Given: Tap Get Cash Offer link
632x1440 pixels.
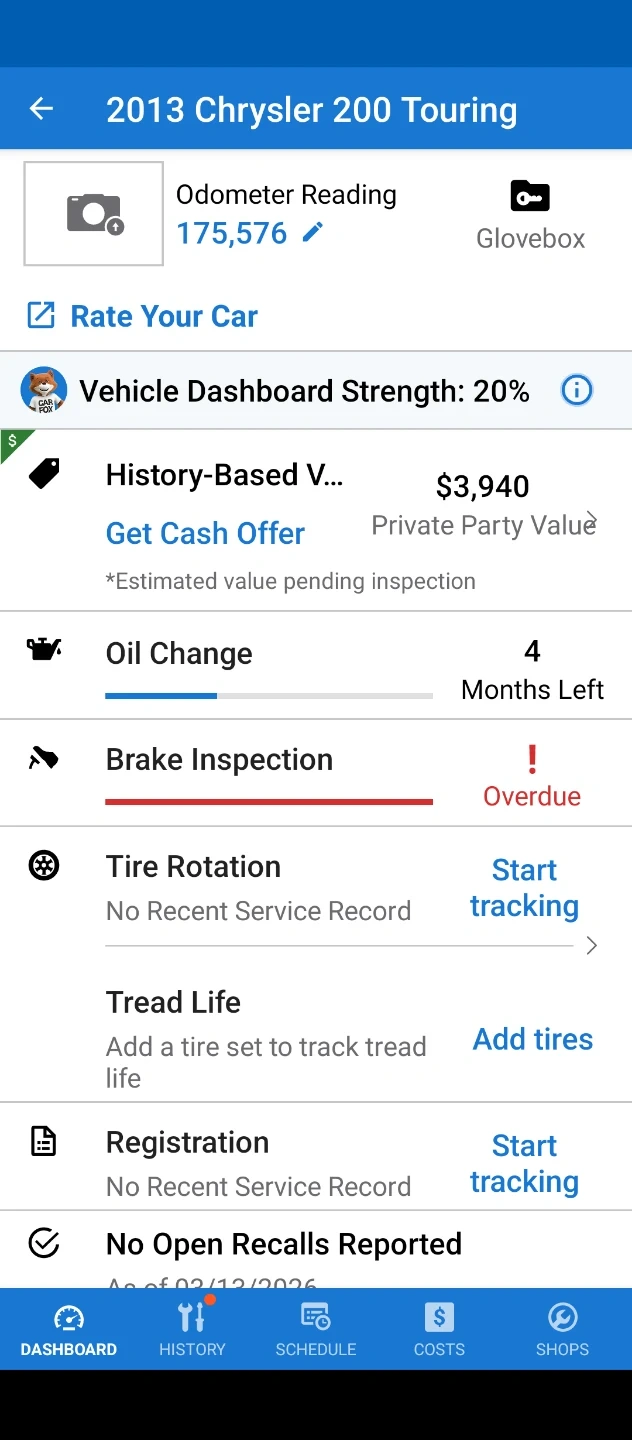Looking at the screenshot, I should coord(205,533).
